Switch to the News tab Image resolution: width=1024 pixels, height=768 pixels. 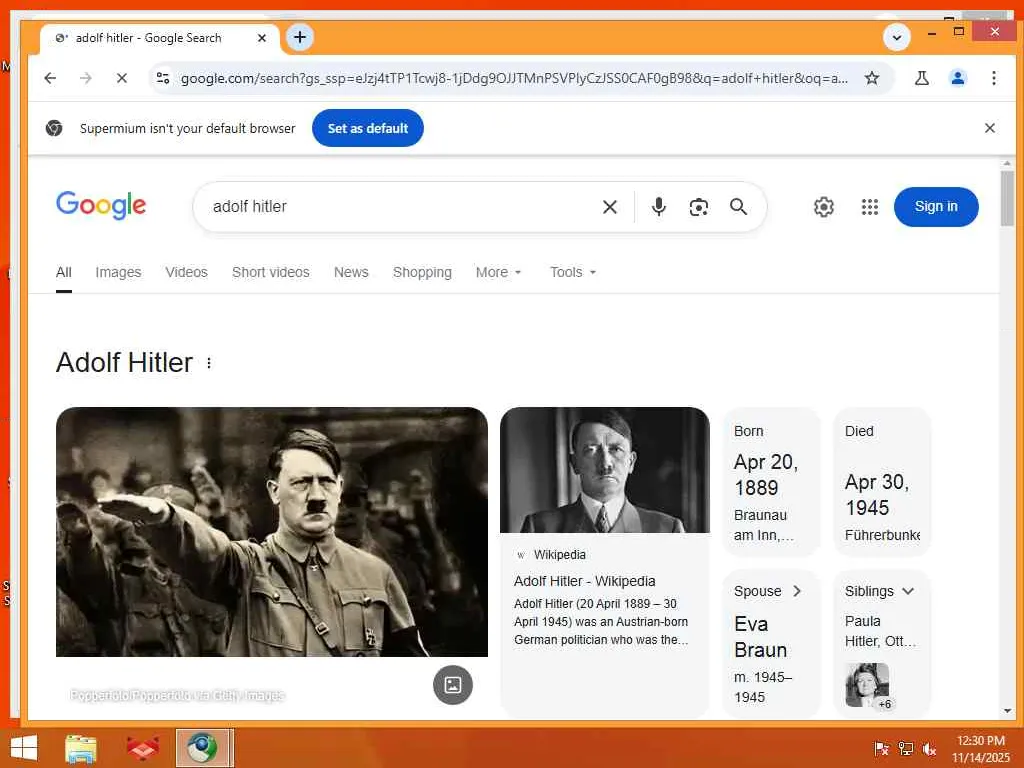tap(351, 272)
